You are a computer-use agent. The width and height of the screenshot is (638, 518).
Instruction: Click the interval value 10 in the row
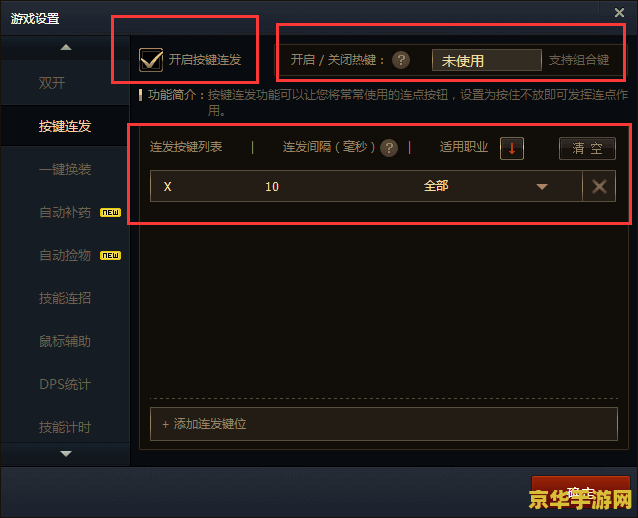click(x=272, y=187)
